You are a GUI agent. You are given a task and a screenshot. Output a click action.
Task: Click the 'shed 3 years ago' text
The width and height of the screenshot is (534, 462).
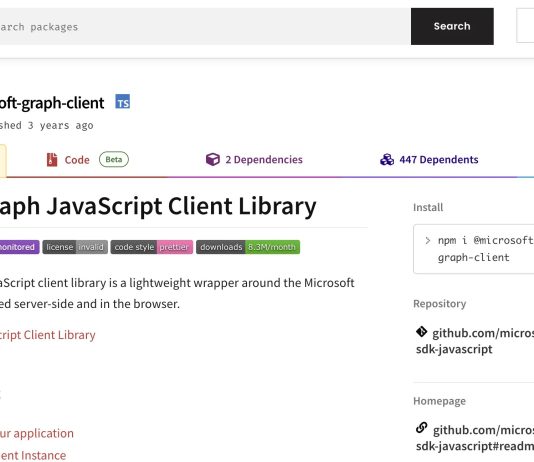click(x=46, y=125)
